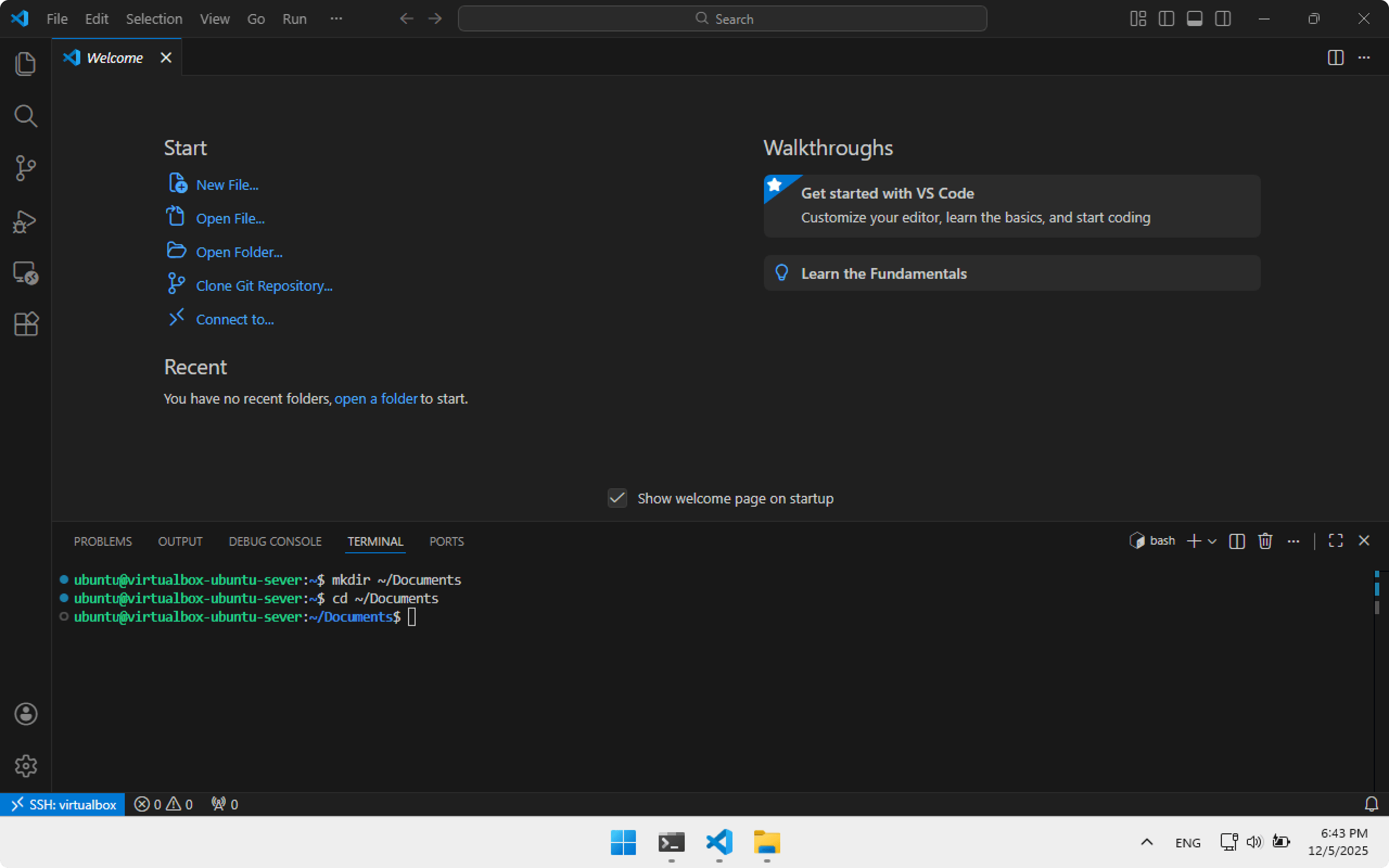Open the overflow menu in menu bar
Viewport: 1389px width, 868px height.
[x=336, y=19]
